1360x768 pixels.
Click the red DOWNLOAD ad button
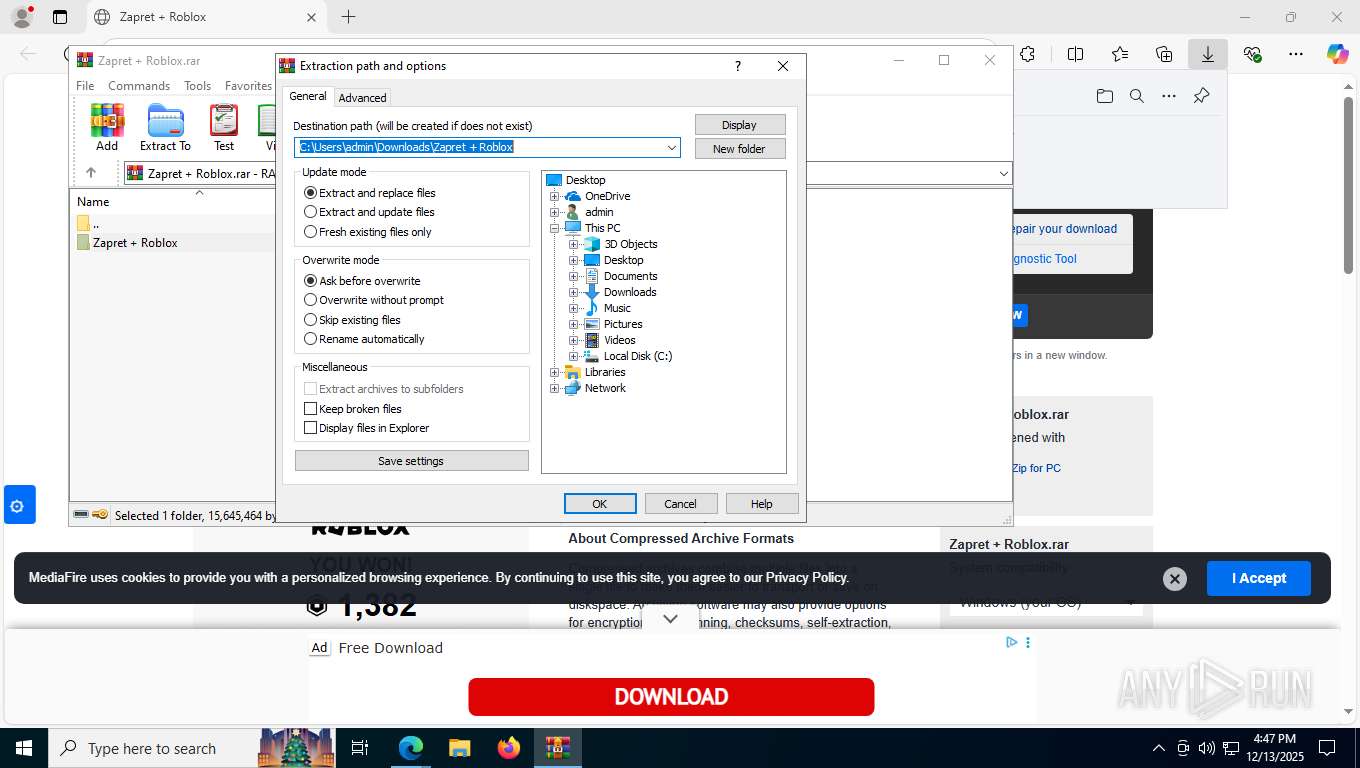pyautogui.click(x=671, y=697)
